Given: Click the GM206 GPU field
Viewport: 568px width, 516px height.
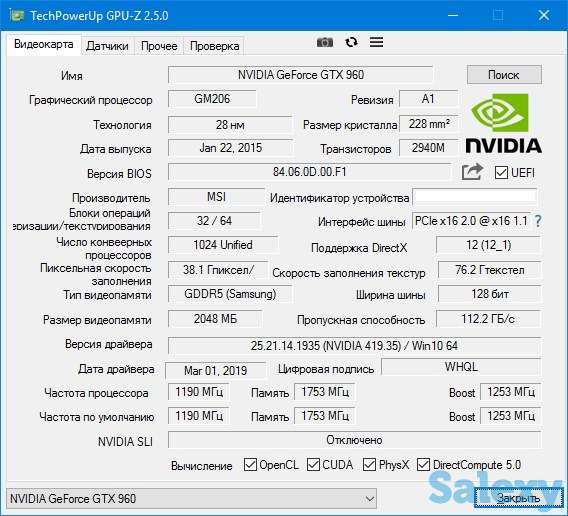Looking at the screenshot, I should (x=212, y=99).
